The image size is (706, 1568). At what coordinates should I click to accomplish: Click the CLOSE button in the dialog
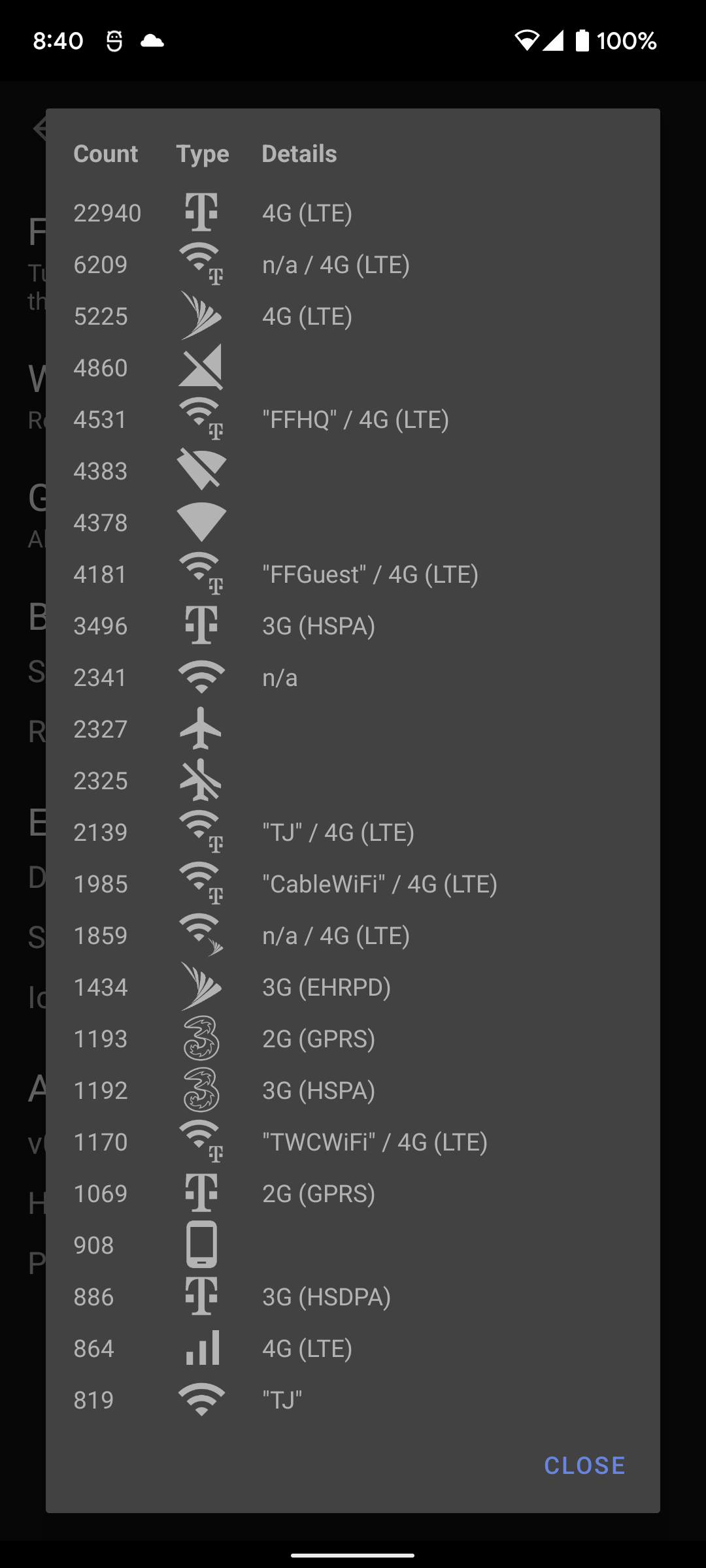point(584,1465)
